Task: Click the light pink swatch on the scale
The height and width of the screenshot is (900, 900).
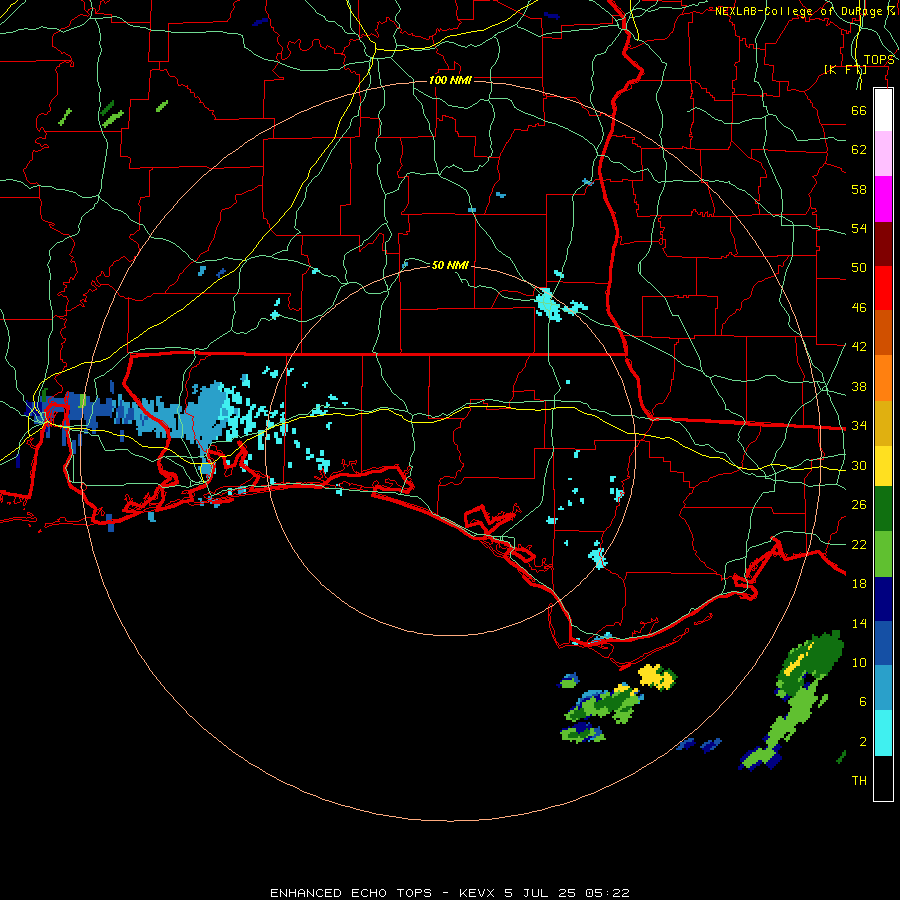Action: 883,154
